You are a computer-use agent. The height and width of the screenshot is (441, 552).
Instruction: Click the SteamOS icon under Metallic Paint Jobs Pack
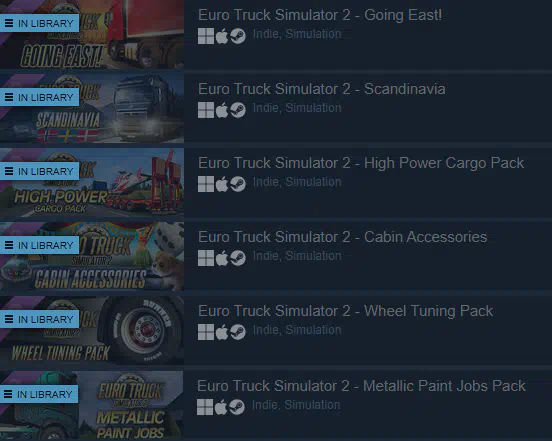pyautogui.click(x=237, y=407)
